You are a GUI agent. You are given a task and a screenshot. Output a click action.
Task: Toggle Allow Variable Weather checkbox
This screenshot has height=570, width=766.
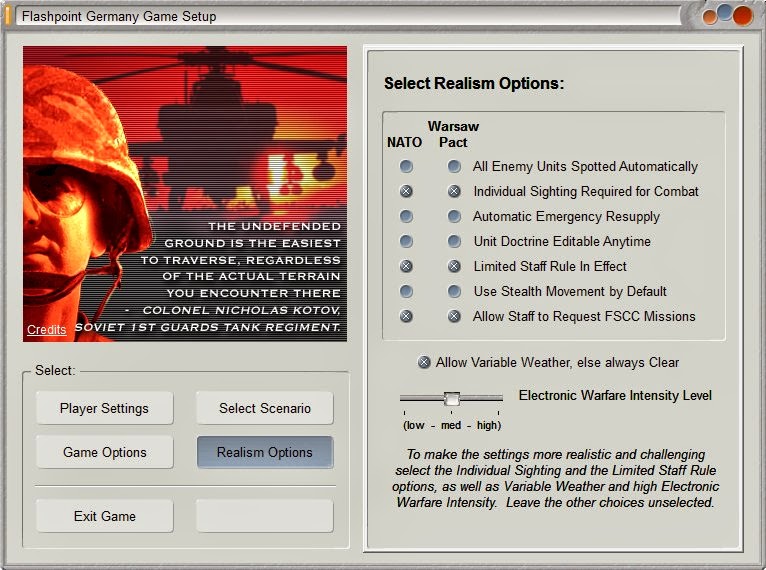click(424, 362)
